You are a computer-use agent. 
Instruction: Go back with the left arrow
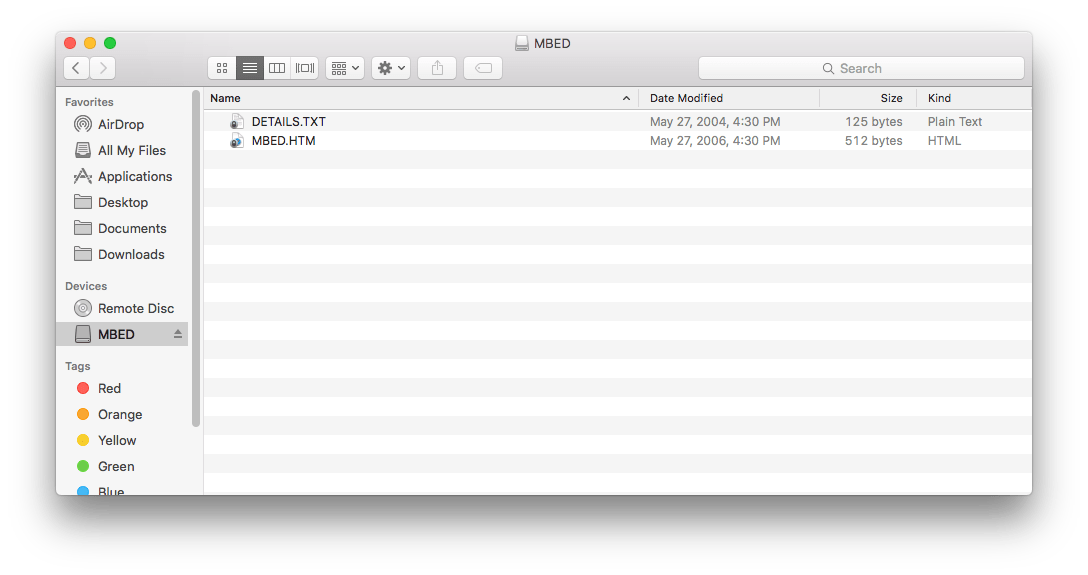[77, 68]
